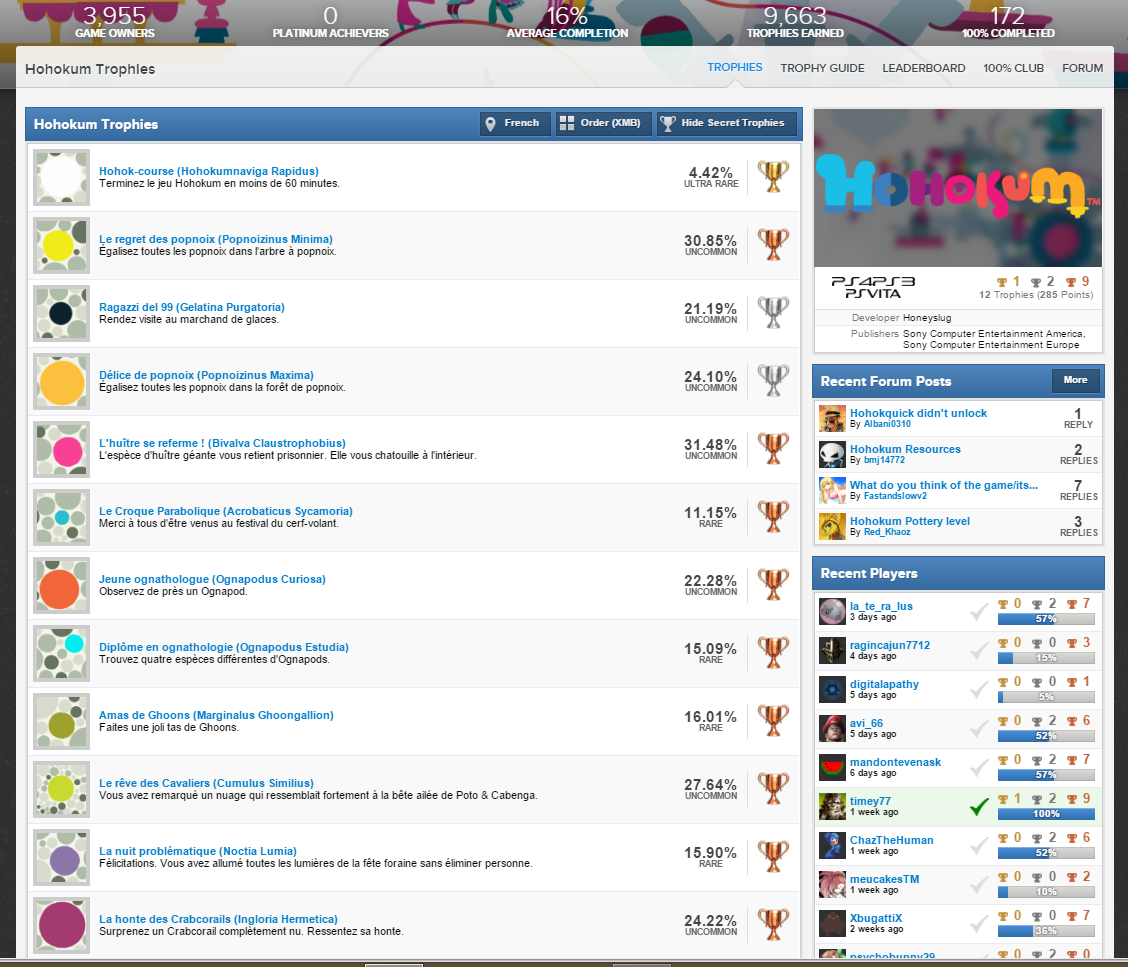Toggle the Hide Secret Trophies button
Screen dimensions: 1128x967
[727, 123]
